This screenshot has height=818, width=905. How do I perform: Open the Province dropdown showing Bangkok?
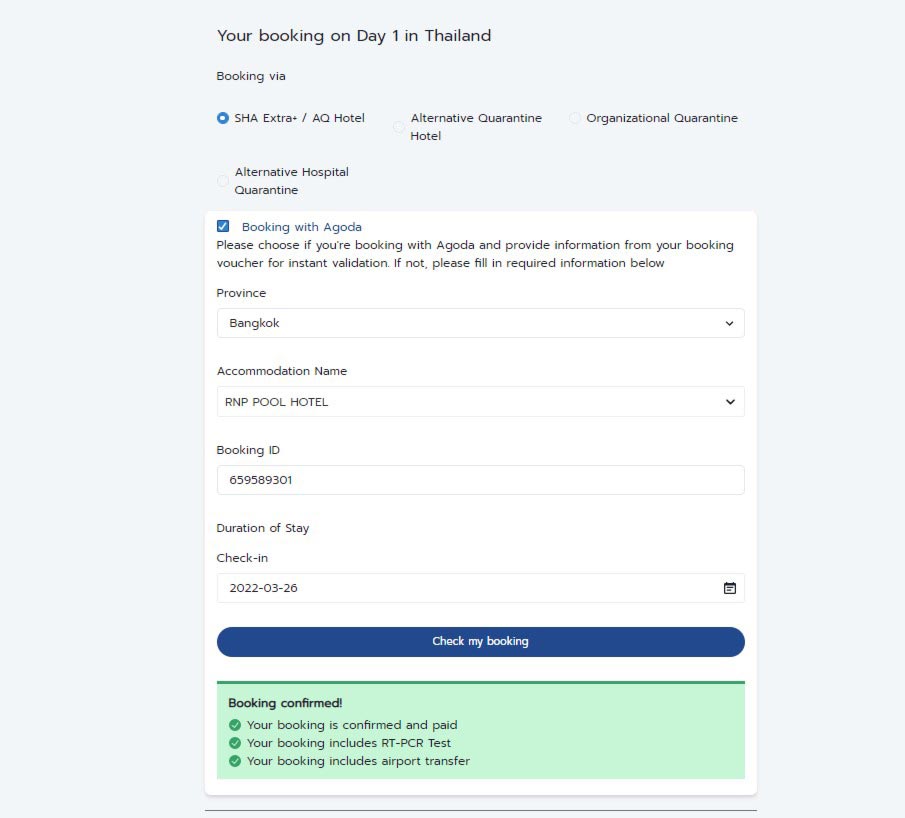[x=480, y=323]
